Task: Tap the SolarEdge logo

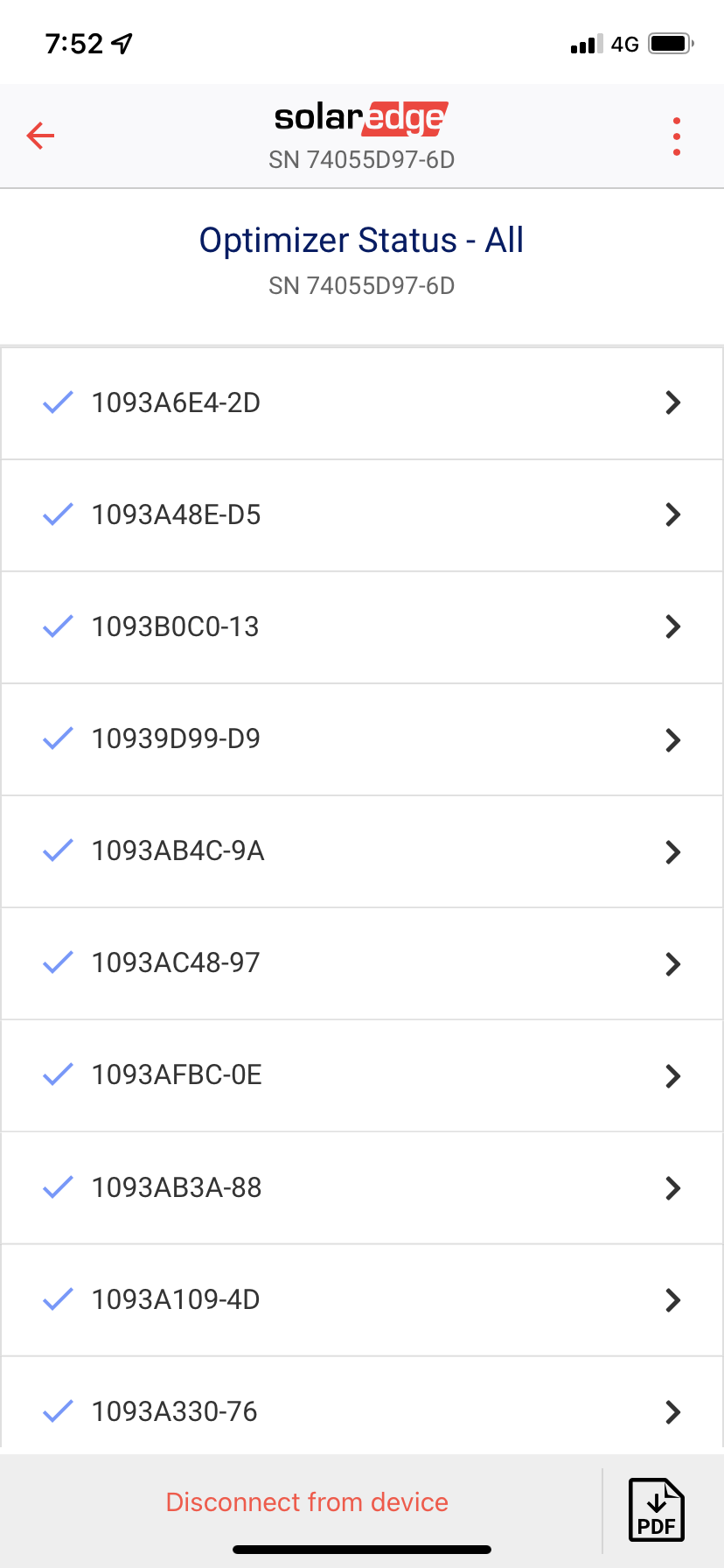Action: point(361,118)
